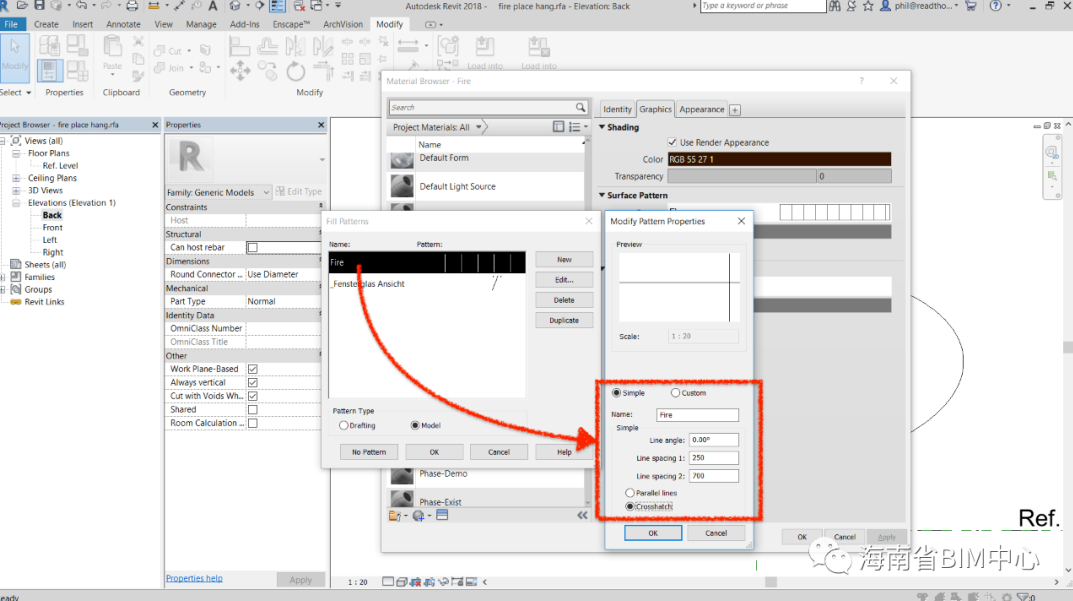Select Drafting pattern type
The height and width of the screenshot is (601, 1073).
coord(344,425)
